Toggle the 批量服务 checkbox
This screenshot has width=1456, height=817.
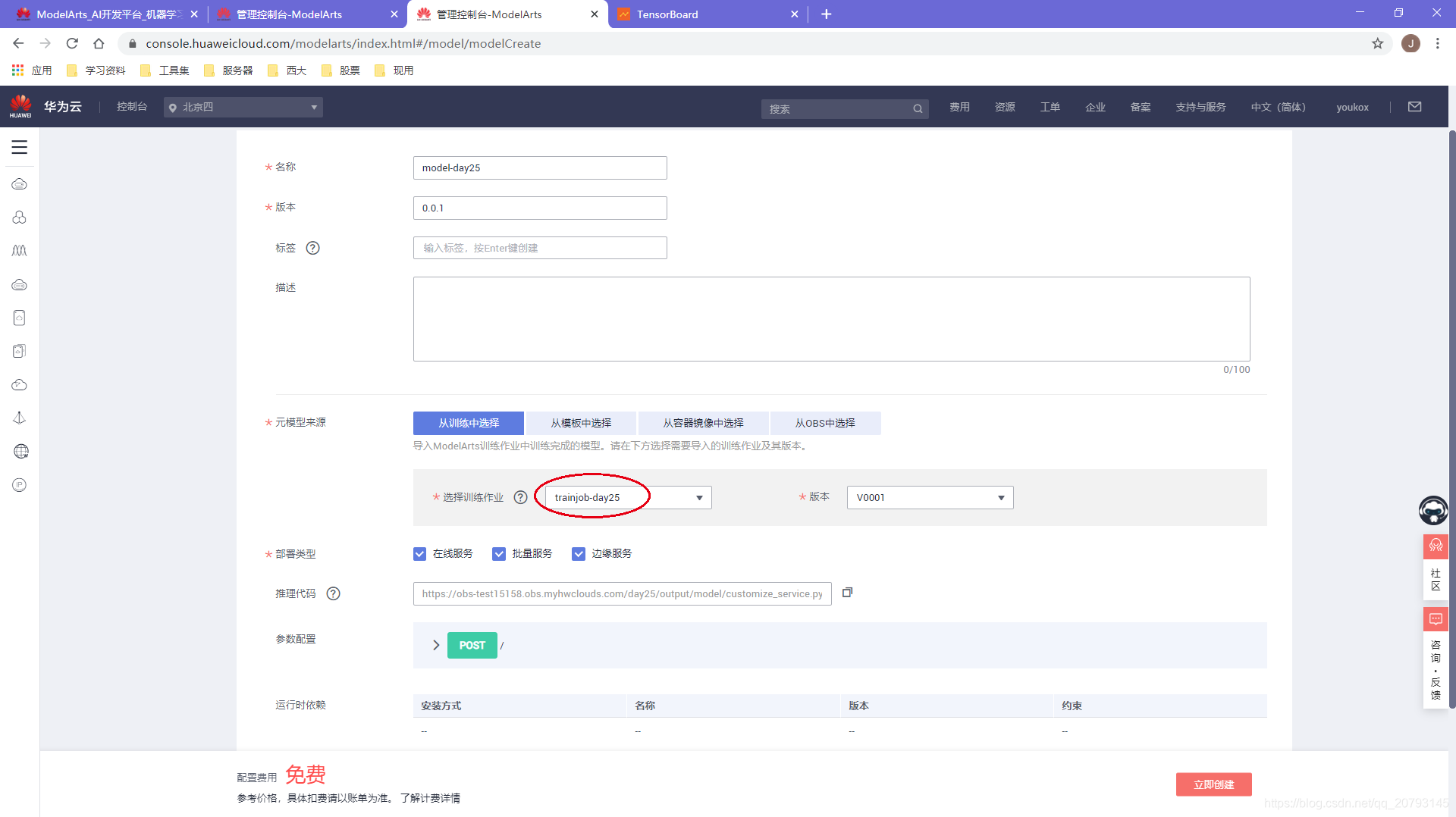[x=499, y=554]
